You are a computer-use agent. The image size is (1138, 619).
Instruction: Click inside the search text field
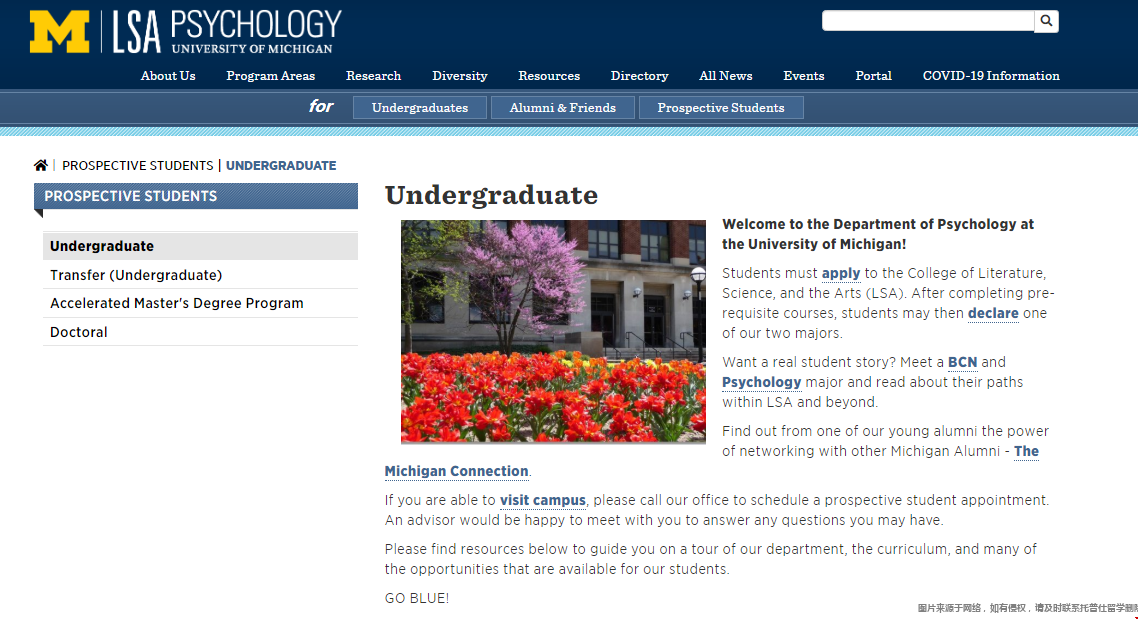(x=927, y=21)
